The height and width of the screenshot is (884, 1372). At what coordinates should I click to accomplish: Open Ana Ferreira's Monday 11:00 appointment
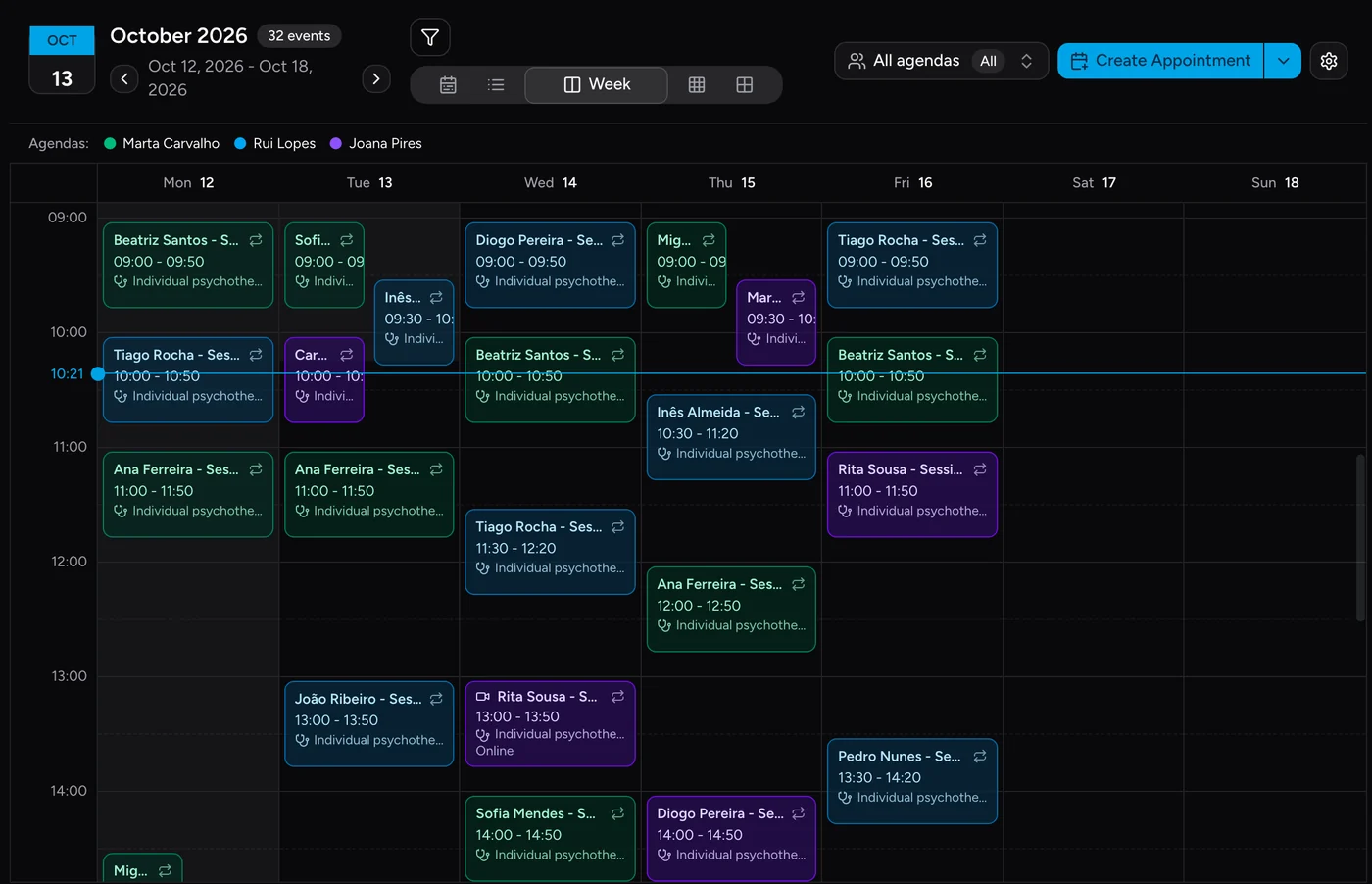tap(188, 494)
